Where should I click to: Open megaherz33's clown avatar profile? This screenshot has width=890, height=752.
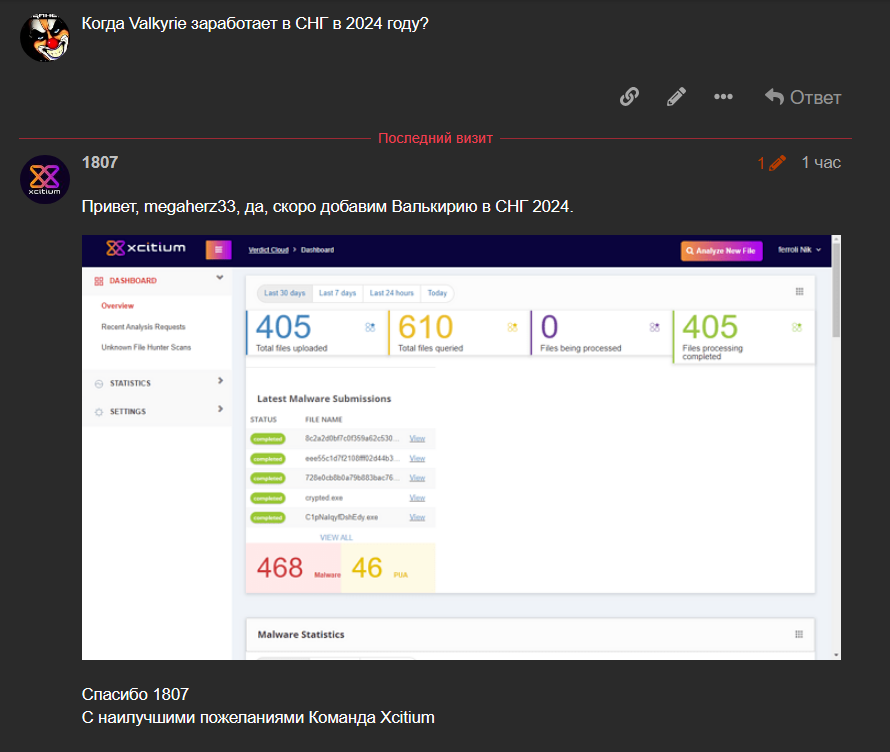44,37
